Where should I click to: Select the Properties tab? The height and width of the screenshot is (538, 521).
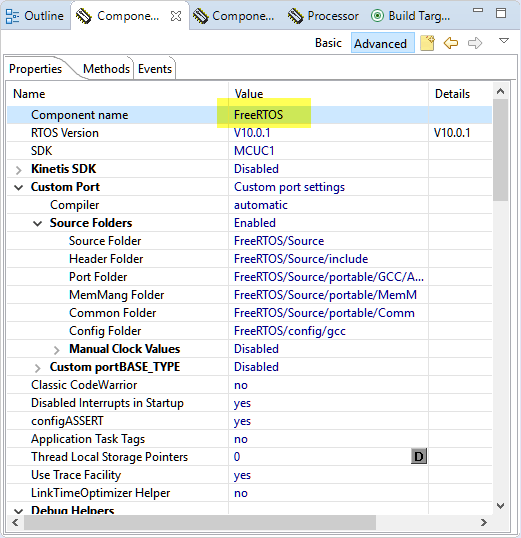(x=35, y=69)
